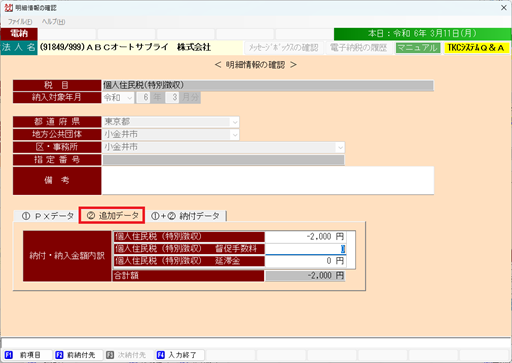
Task: Click F4 入力終了 function key button
Action: [x=179, y=355]
